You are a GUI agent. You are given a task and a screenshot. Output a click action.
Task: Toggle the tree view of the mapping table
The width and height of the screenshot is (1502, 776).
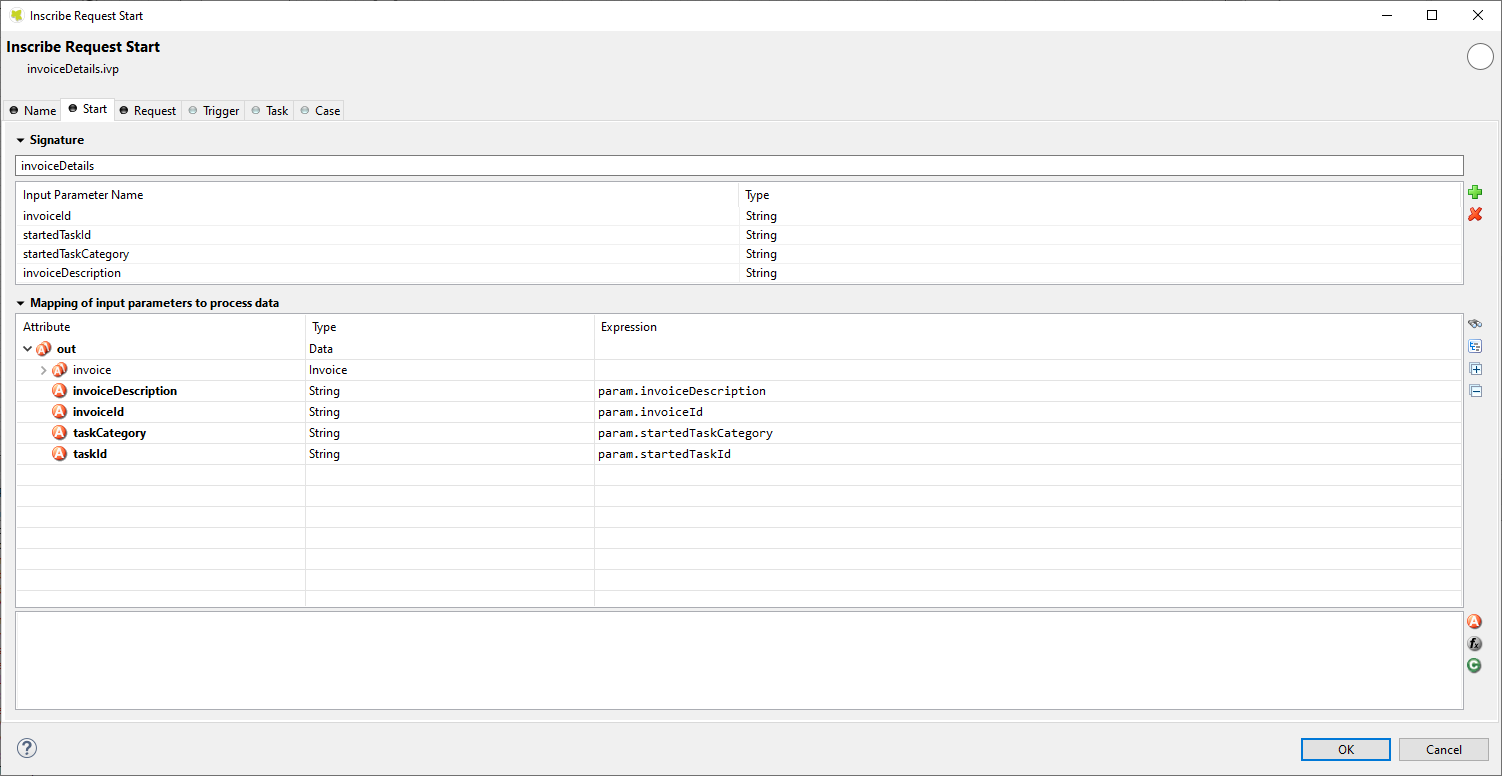1474,346
